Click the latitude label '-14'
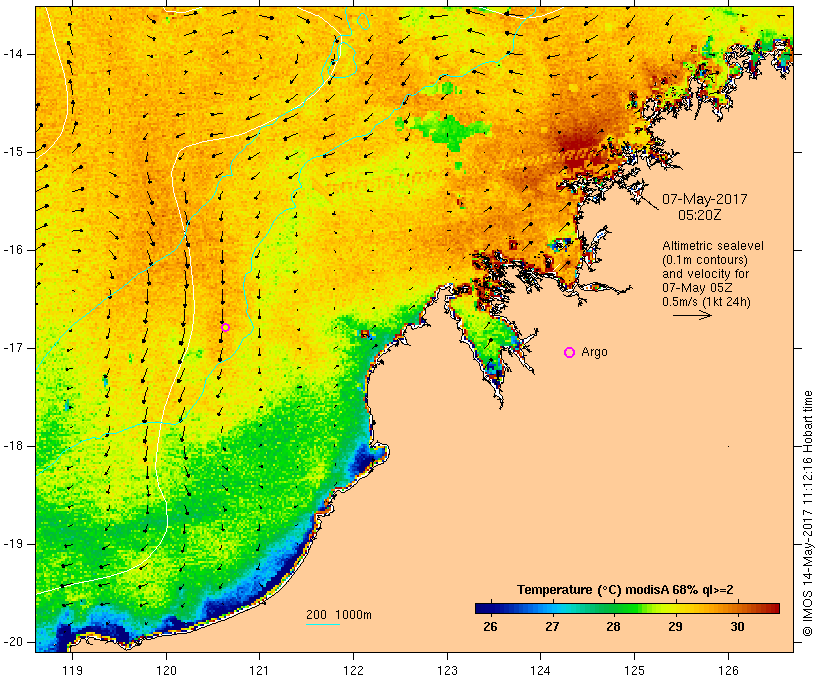This screenshot has height=680, width=820. click(x=12, y=54)
